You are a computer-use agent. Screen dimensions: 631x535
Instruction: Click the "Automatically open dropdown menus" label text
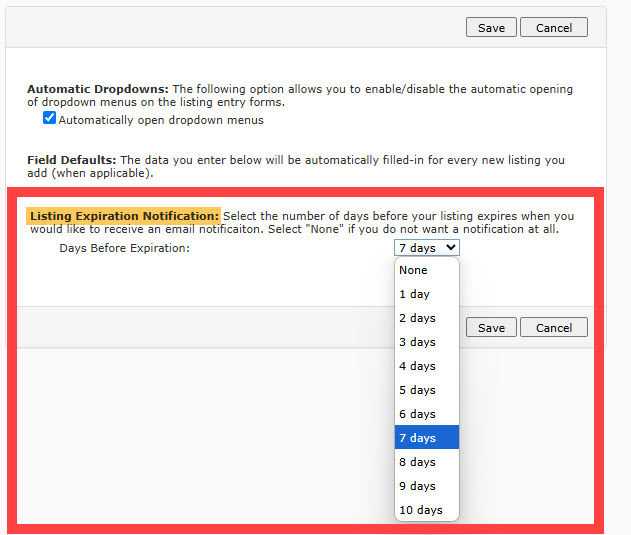[161, 120]
